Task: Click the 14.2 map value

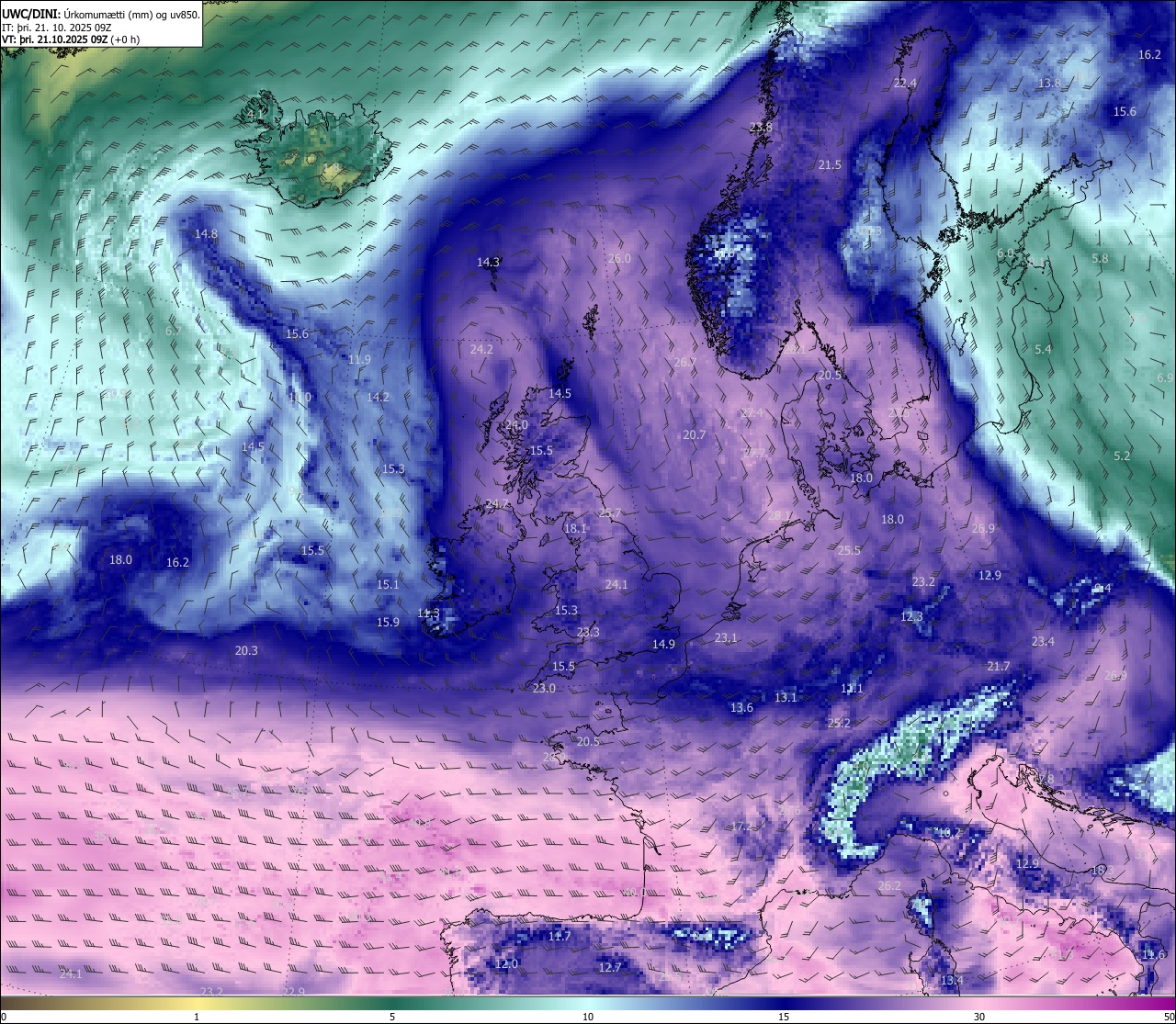Action: [x=378, y=397]
